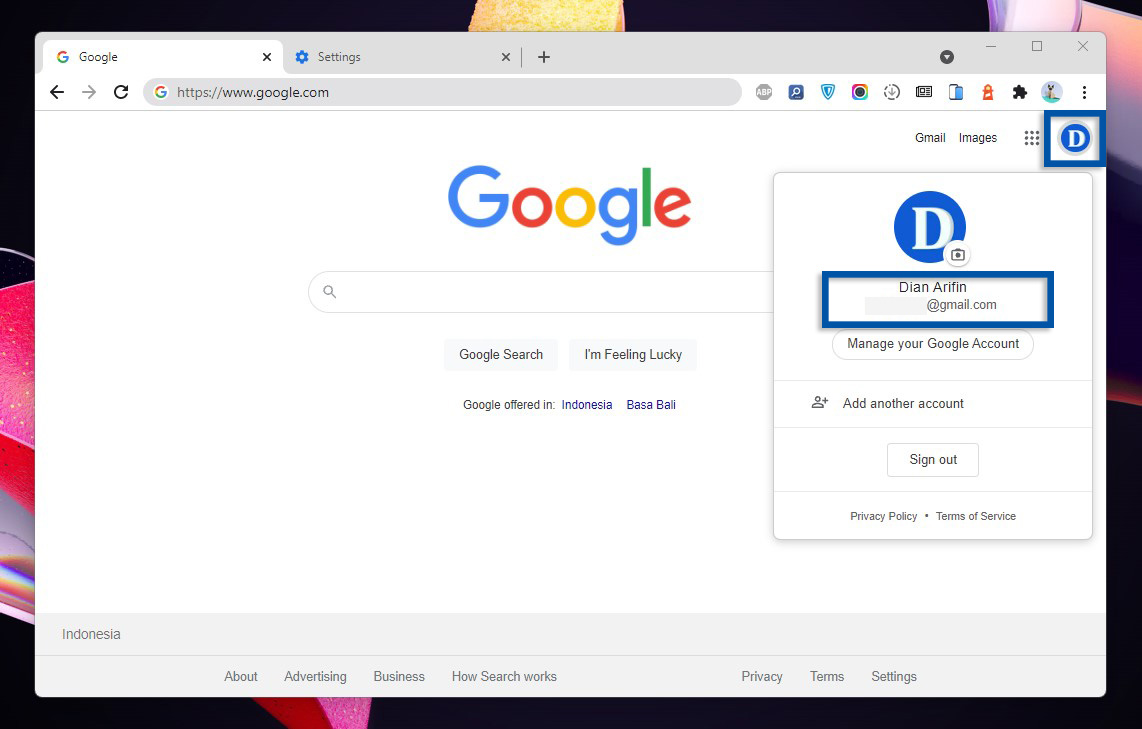1142x729 pixels.
Task: Open the tab search arrow control
Action: pos(947,57)
